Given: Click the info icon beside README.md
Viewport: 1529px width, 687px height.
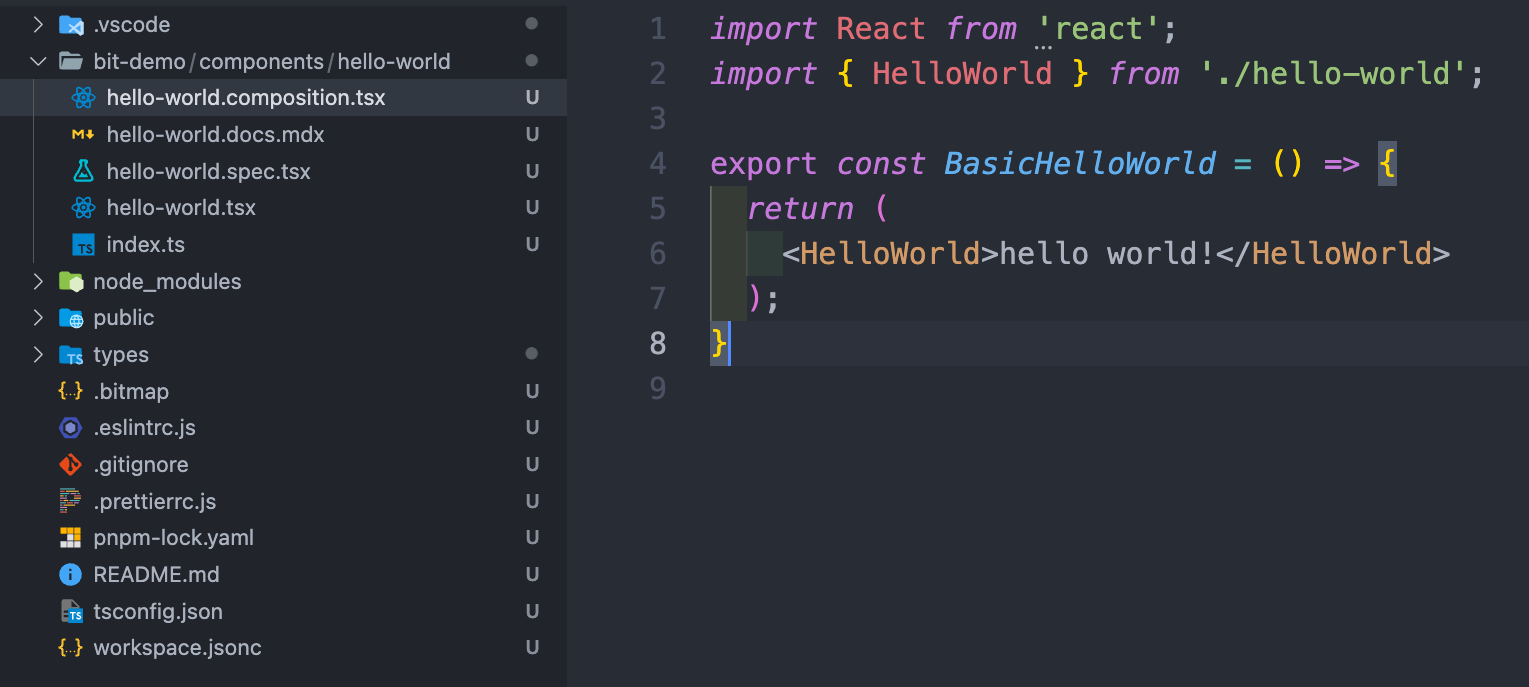Looking at the screenshot, I should [x=71, y=575].
